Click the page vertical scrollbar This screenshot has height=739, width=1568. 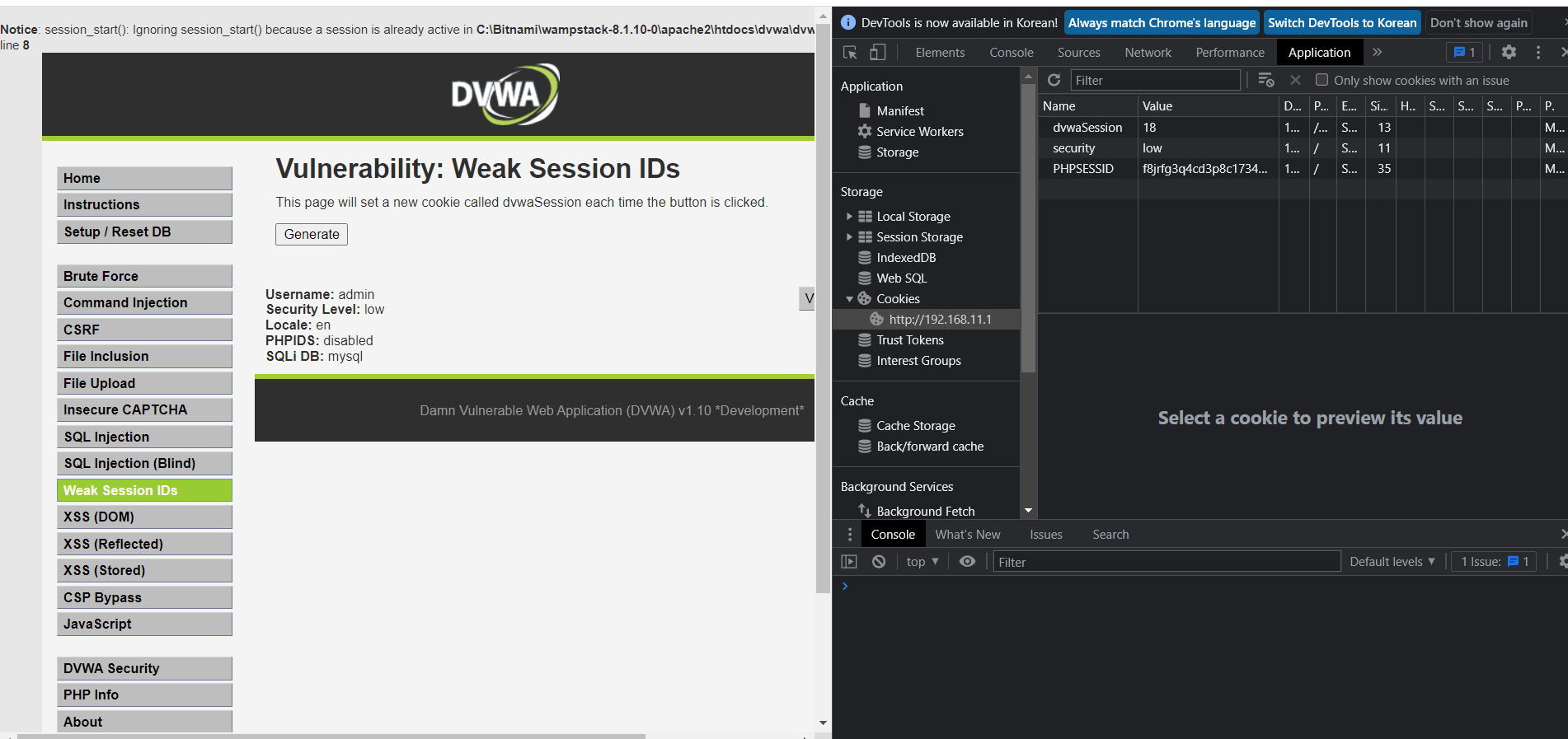823,306
